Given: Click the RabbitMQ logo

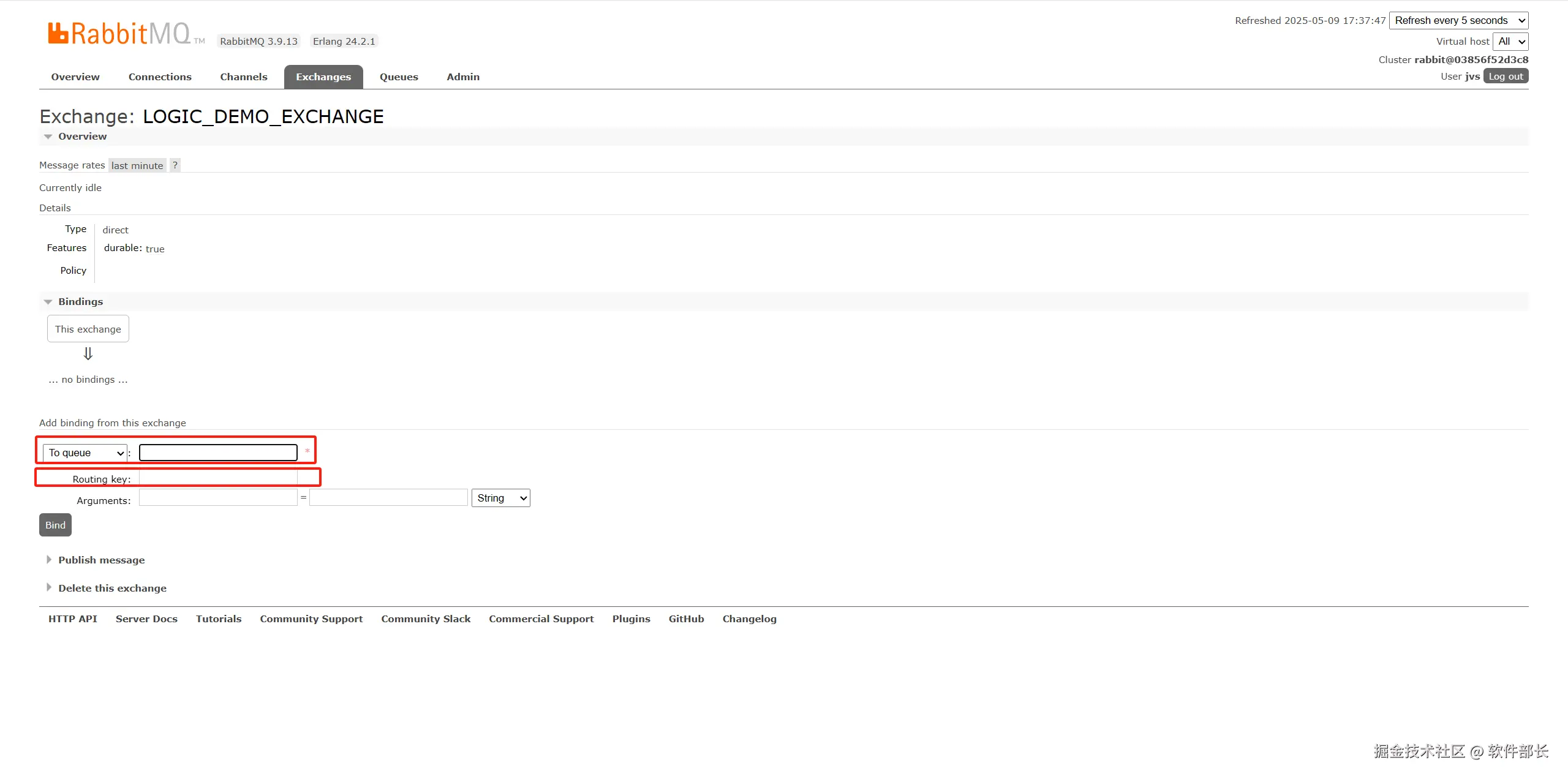Looking at the screenshot, I should click(x=120, y=34).
